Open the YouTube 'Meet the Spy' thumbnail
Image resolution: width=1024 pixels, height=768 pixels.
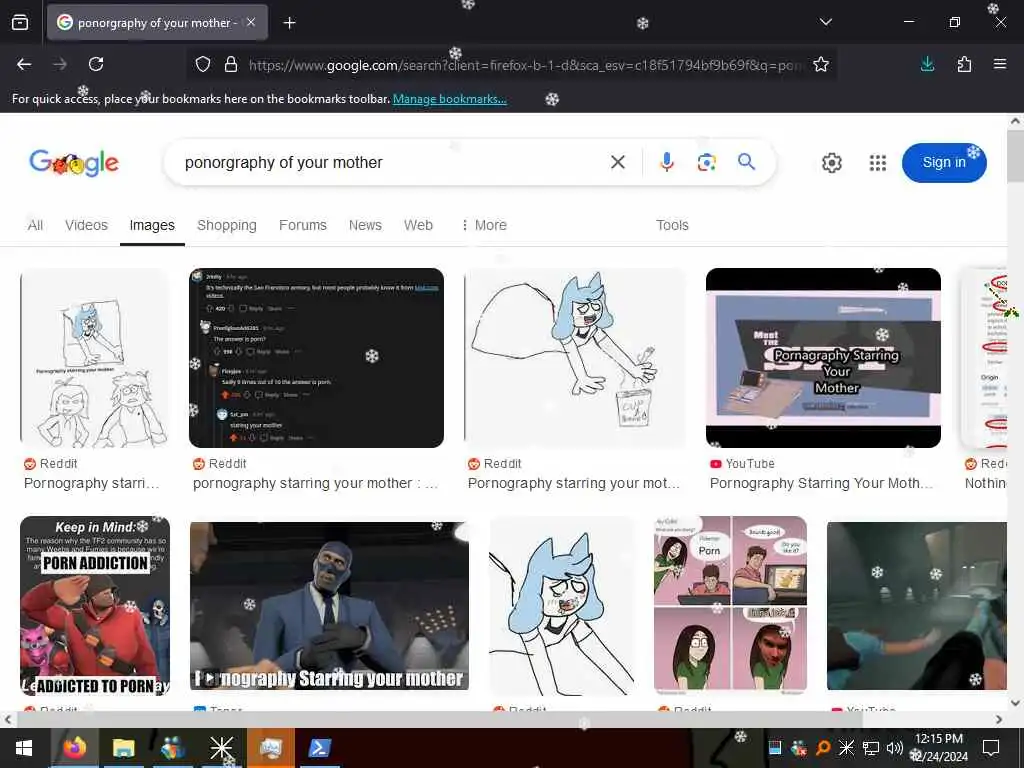pos(823,358)
